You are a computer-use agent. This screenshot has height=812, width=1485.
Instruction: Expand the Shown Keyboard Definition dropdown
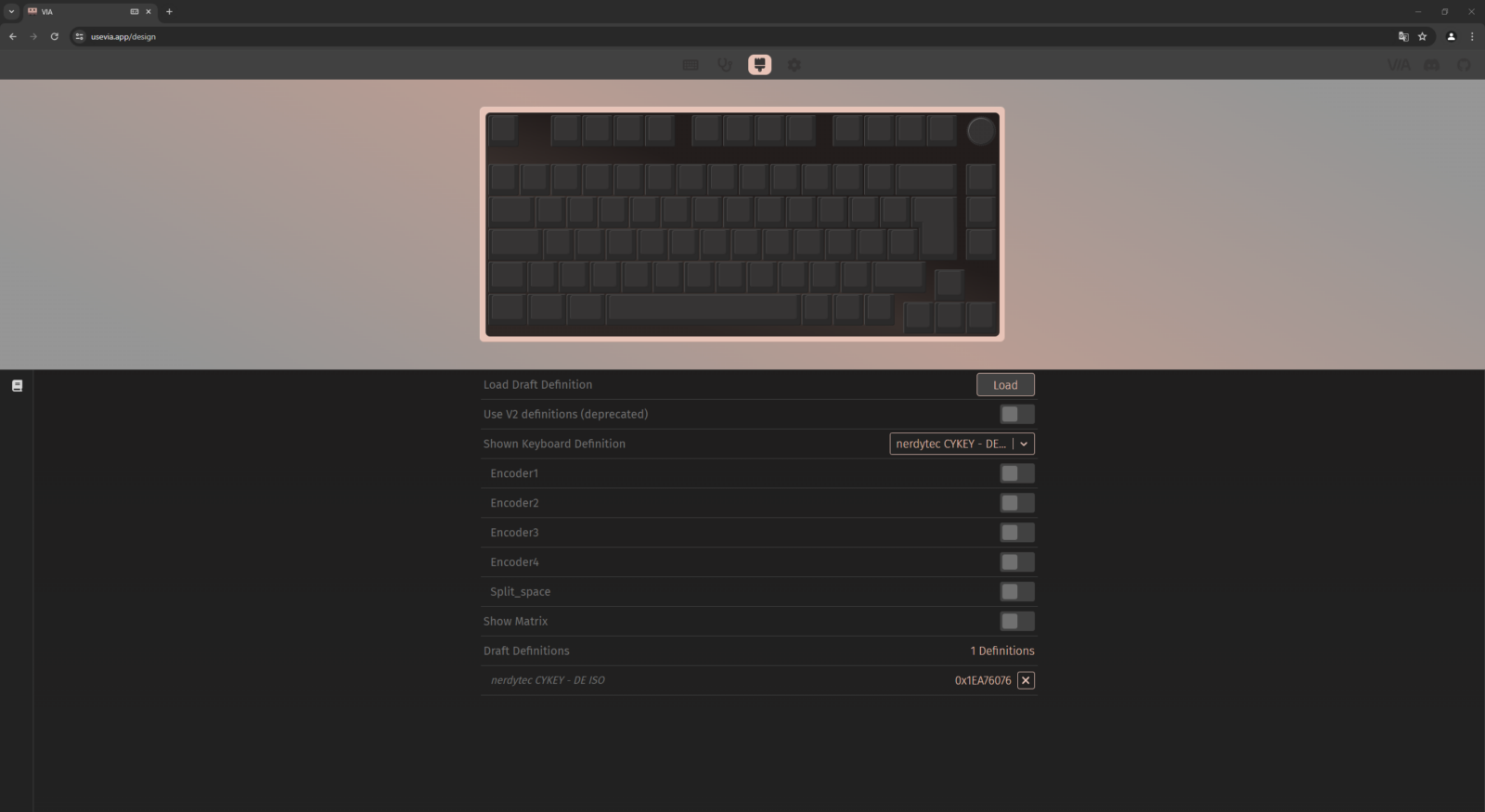click(x=962, y=444)
